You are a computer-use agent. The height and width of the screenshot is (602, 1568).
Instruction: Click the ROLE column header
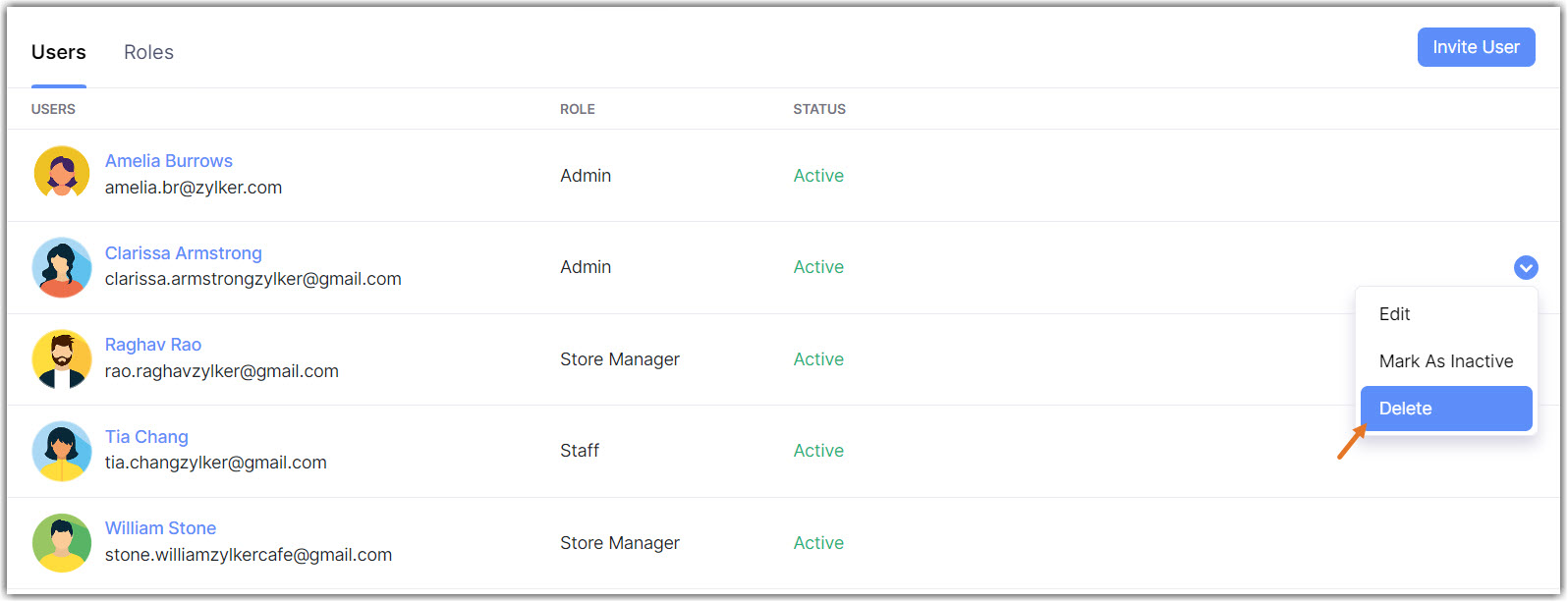[x=578, y=109]
